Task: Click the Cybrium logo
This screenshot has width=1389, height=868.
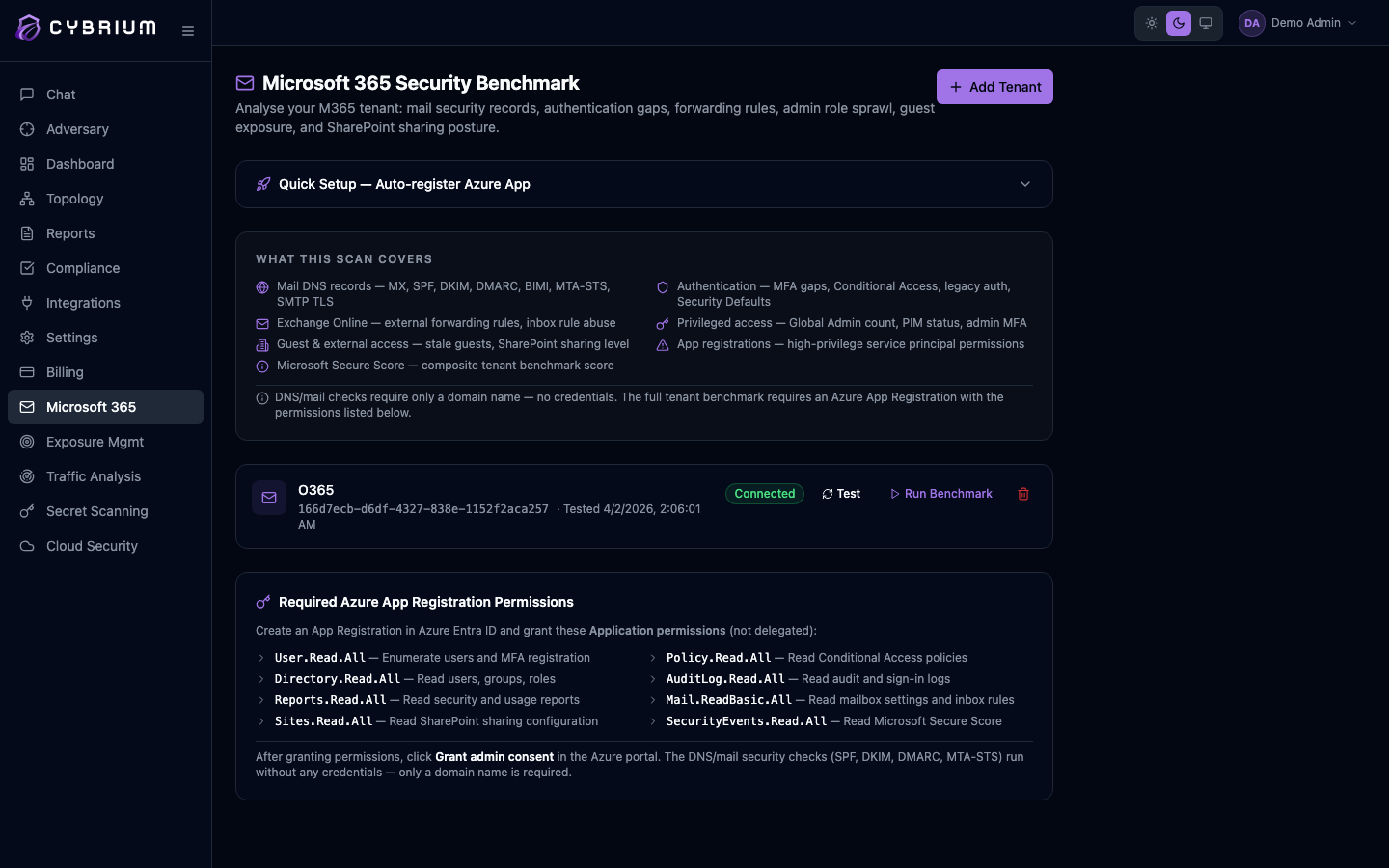Action: click(x=87, y=28)
